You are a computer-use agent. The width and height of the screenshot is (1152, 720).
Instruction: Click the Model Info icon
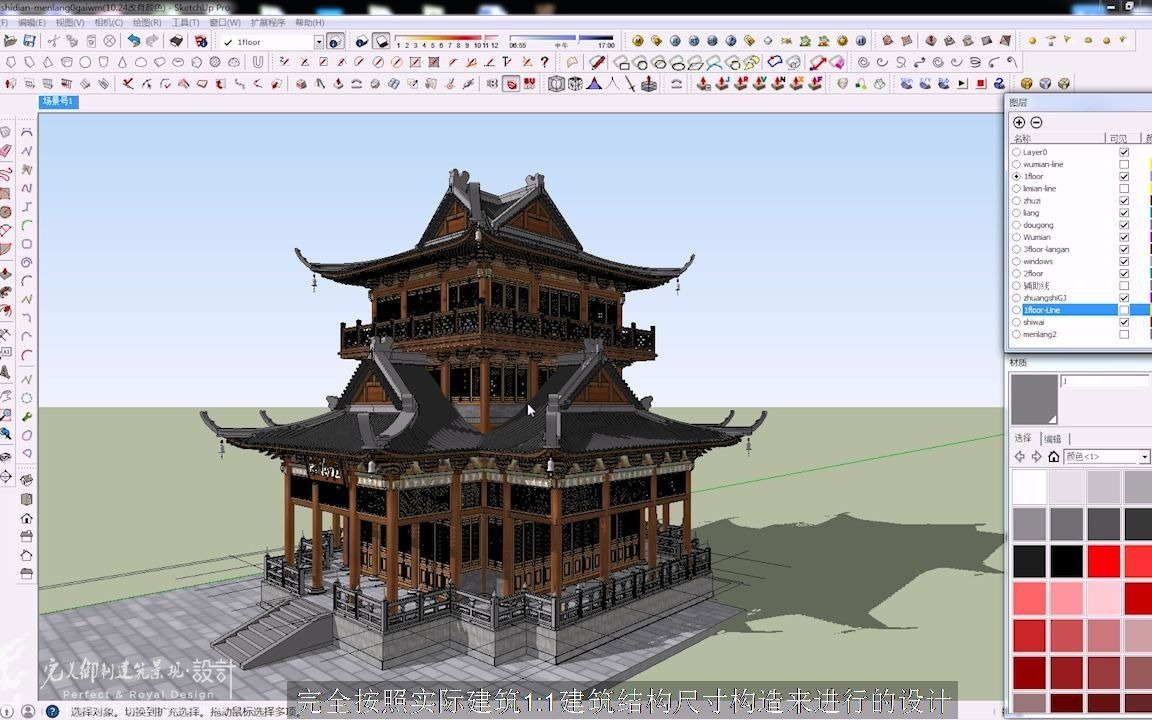click(x=201, y=41)
